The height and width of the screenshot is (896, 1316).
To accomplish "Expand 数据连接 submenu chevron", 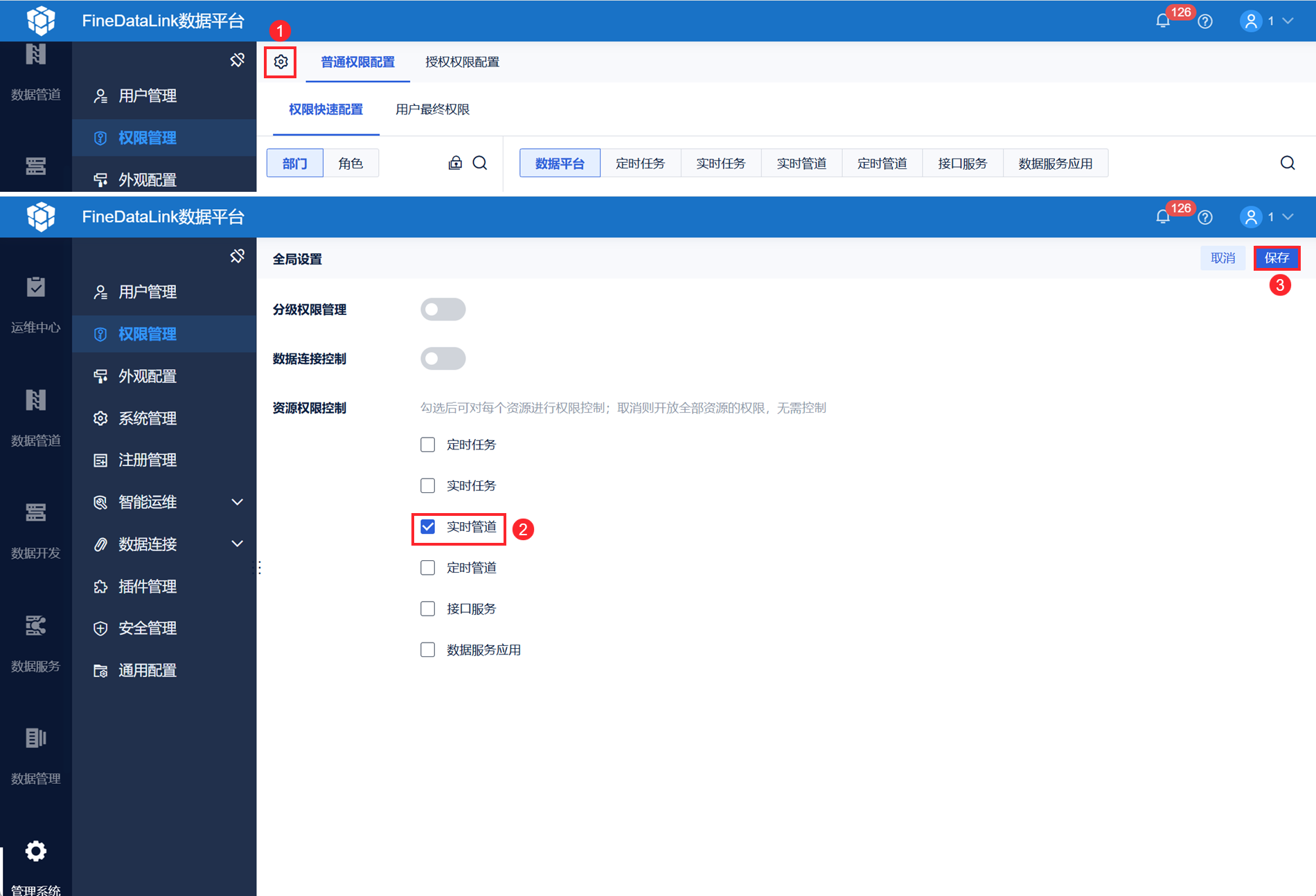I will pos(238,544).
